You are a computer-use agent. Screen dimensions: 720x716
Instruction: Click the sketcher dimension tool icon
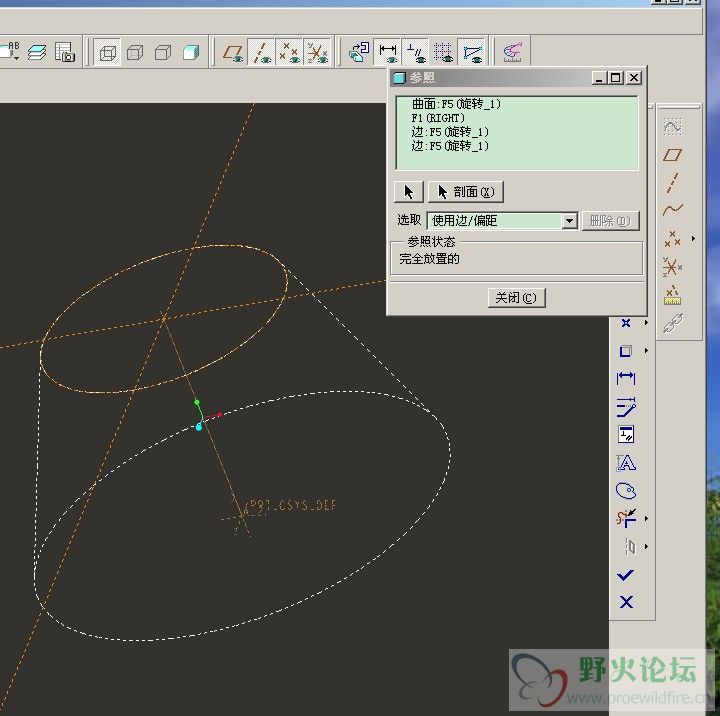626,378
